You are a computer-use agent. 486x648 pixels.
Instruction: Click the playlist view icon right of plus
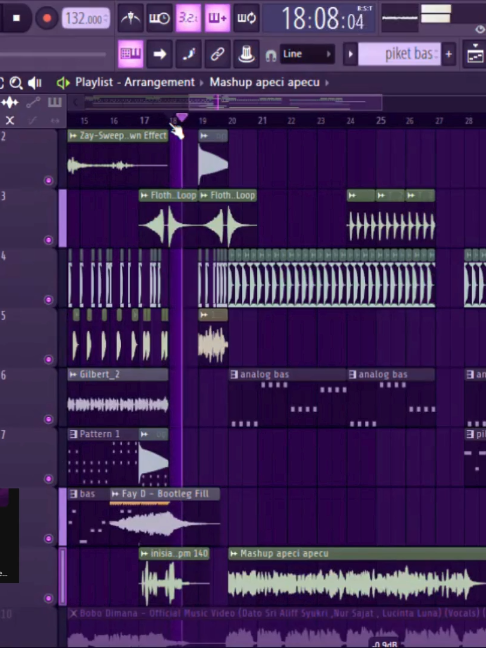[x=474, y=54]
